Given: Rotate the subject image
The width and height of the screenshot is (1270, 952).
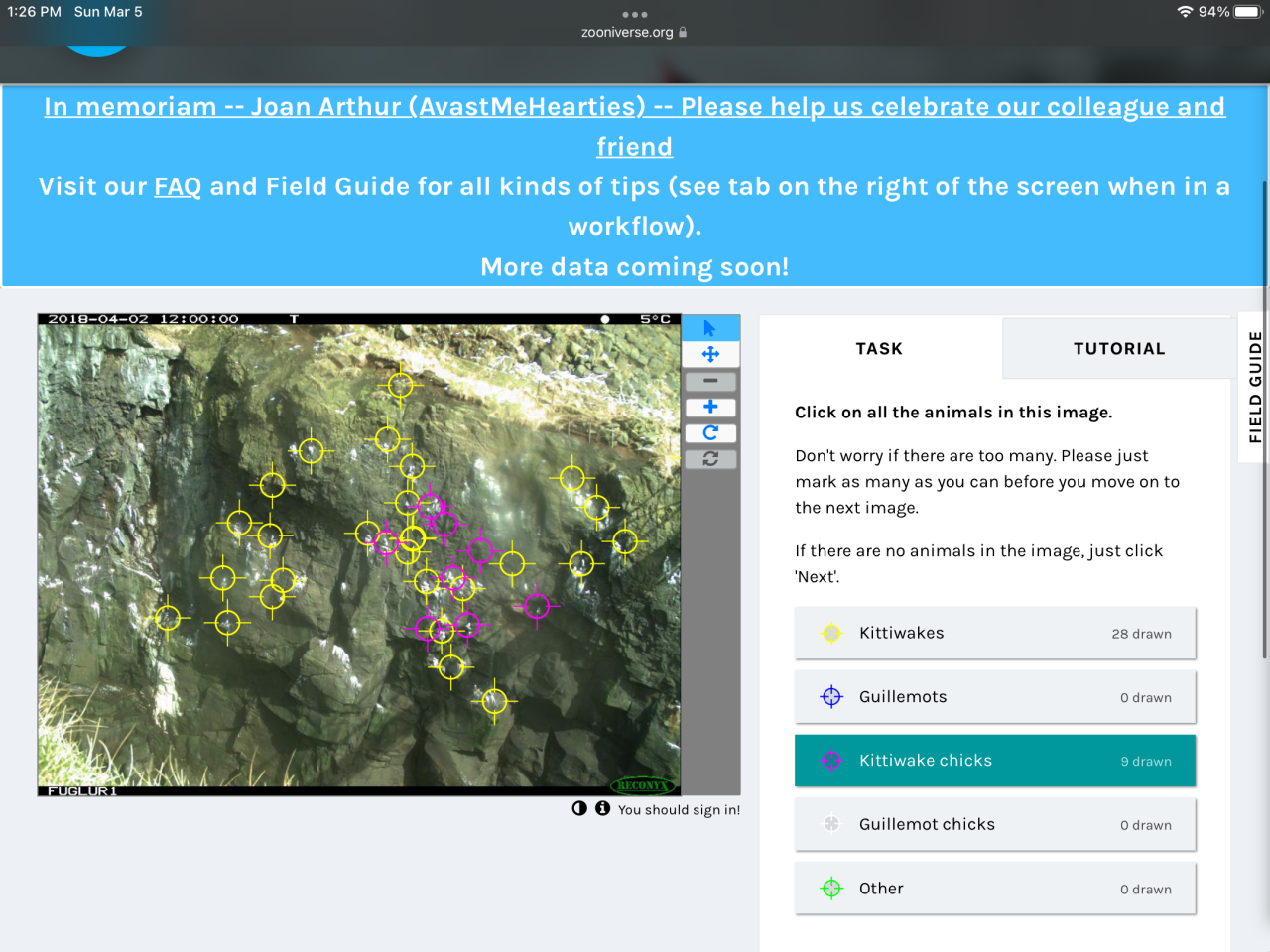Looking at the screenshot, I should point(710,432).
